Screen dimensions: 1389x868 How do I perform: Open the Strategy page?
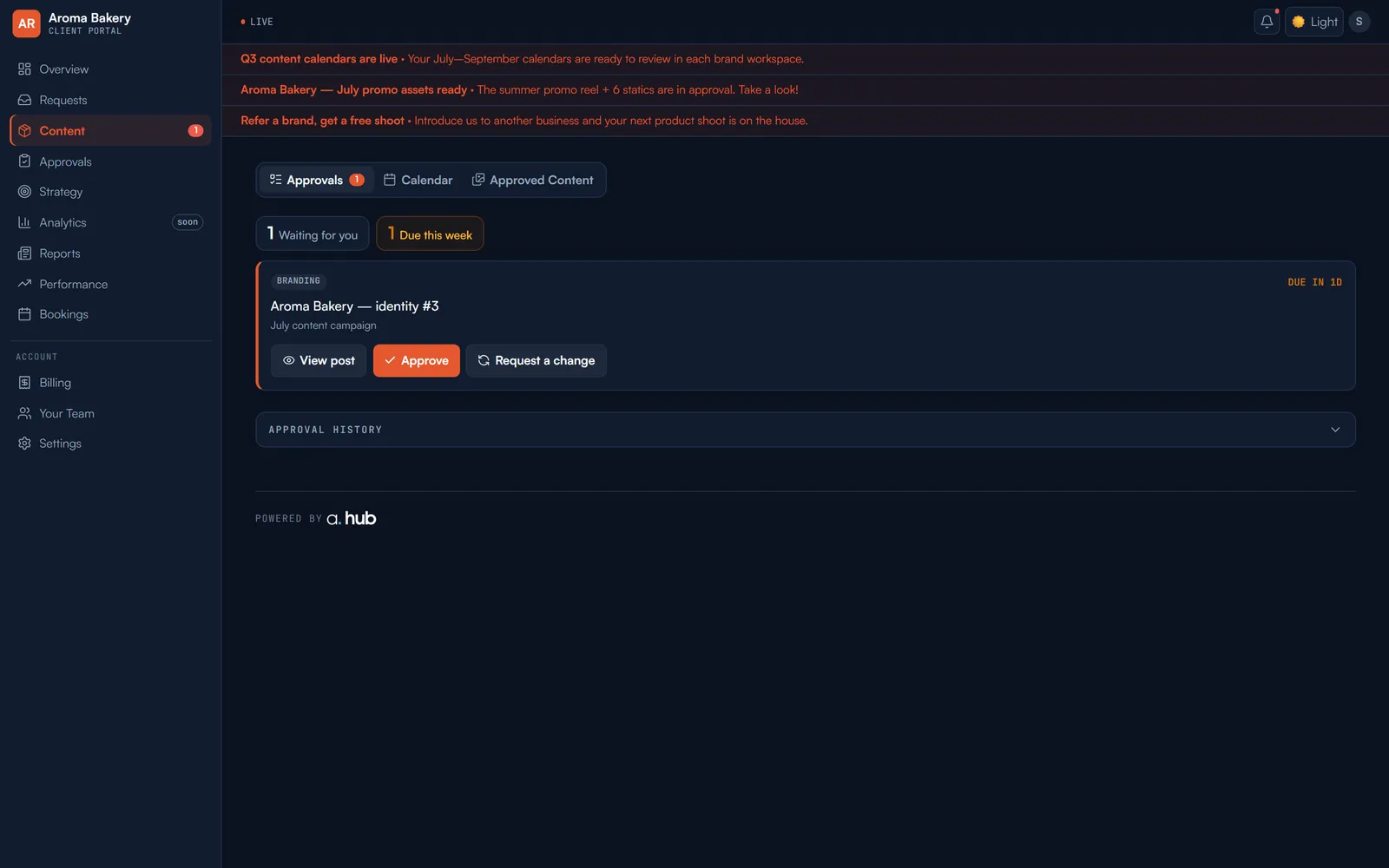110,192
